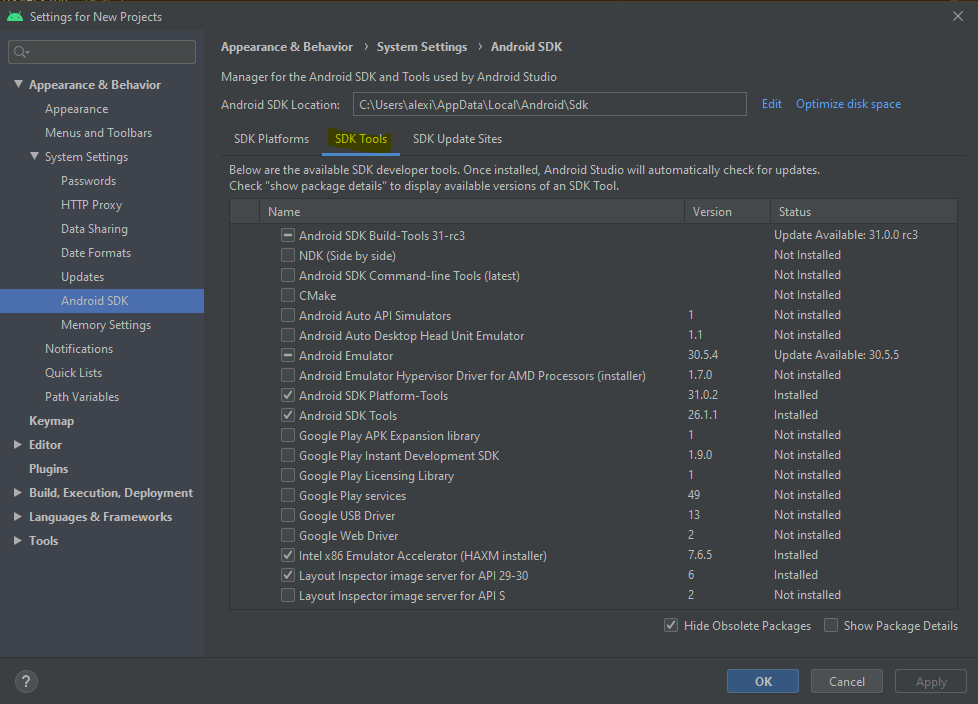Expand Build, Execution, Deployment arrow
Image resolution: width=978 pixels, height=704 pixels.
[x=17, y=493]
